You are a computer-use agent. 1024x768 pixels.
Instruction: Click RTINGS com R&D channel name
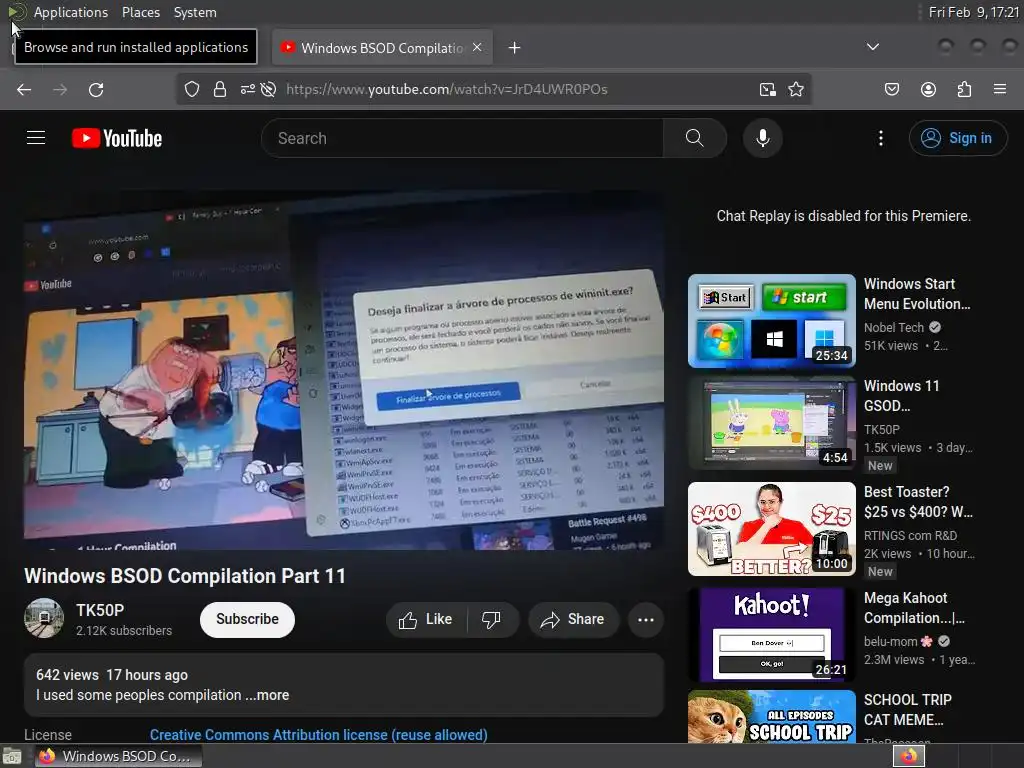pyautogui.click(x=910, y=536)
